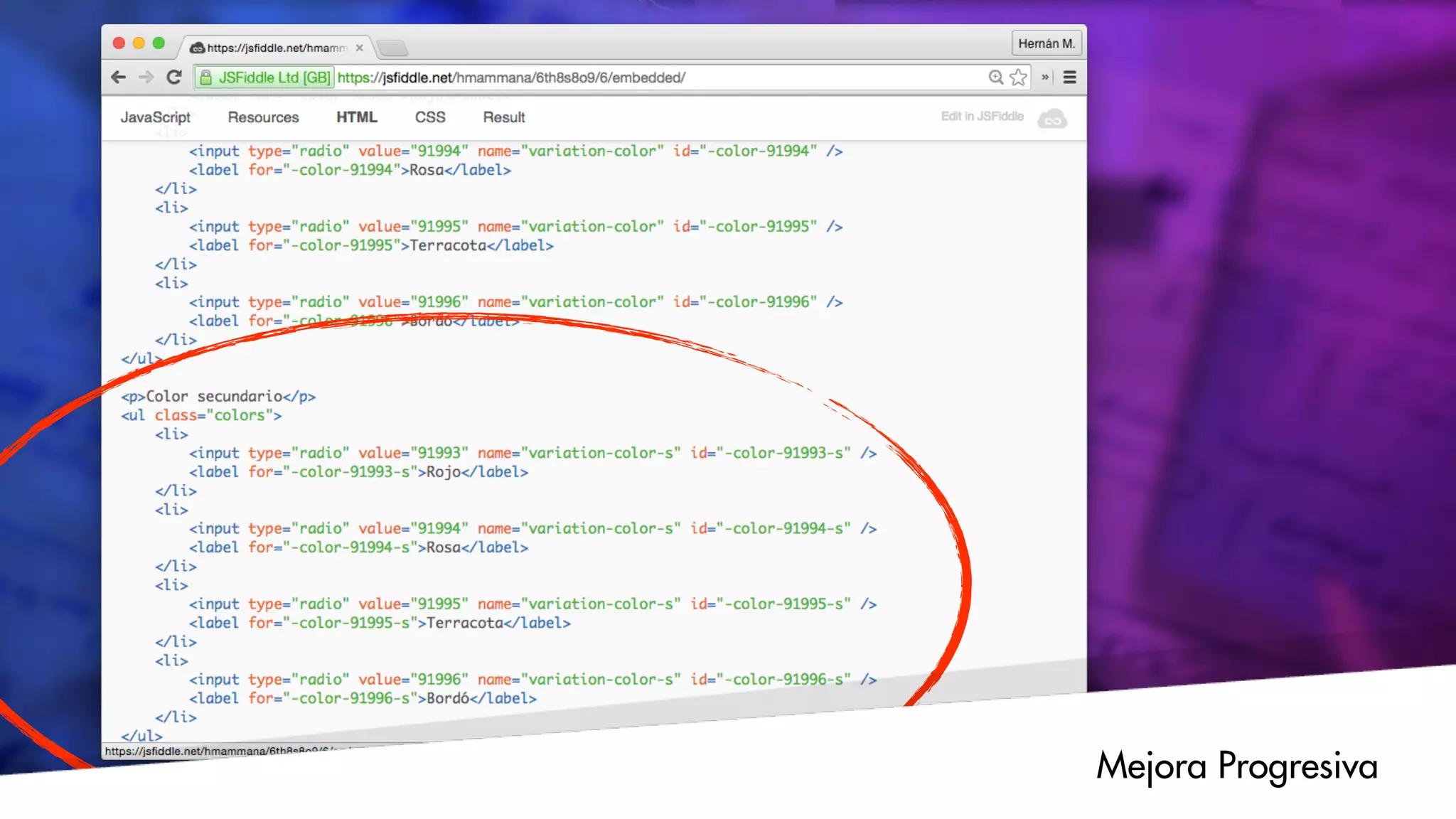
Task: Open the zoom magnifier in address bar
Action: click(995, 77)
